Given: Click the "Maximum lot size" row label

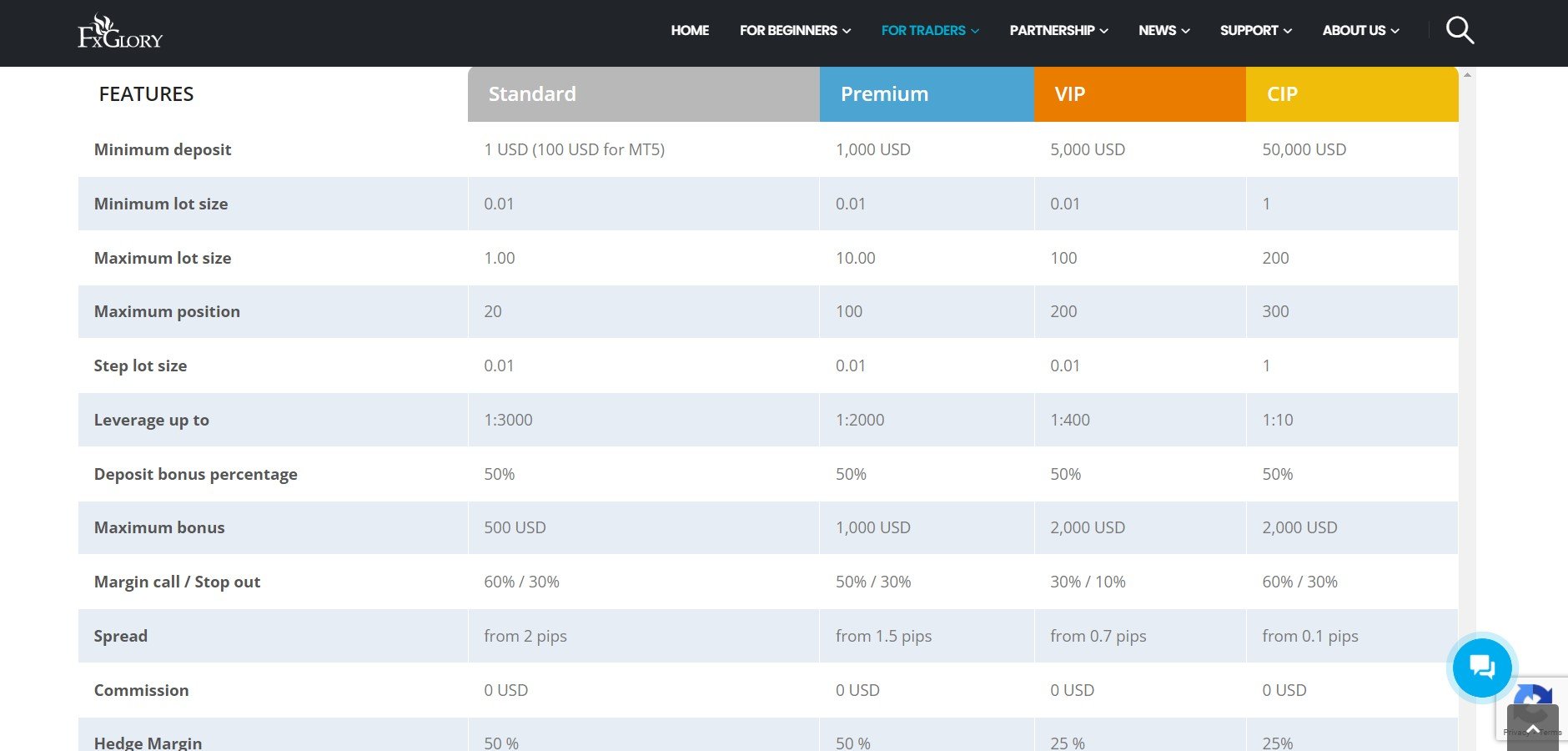Looking at the screenshot, I should (x=163, y=258).
